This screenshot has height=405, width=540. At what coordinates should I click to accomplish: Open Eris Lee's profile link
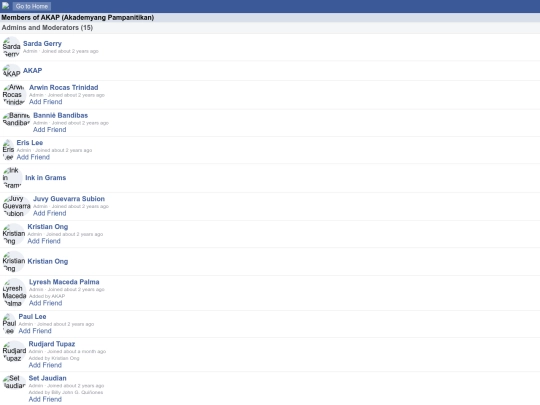30,143
